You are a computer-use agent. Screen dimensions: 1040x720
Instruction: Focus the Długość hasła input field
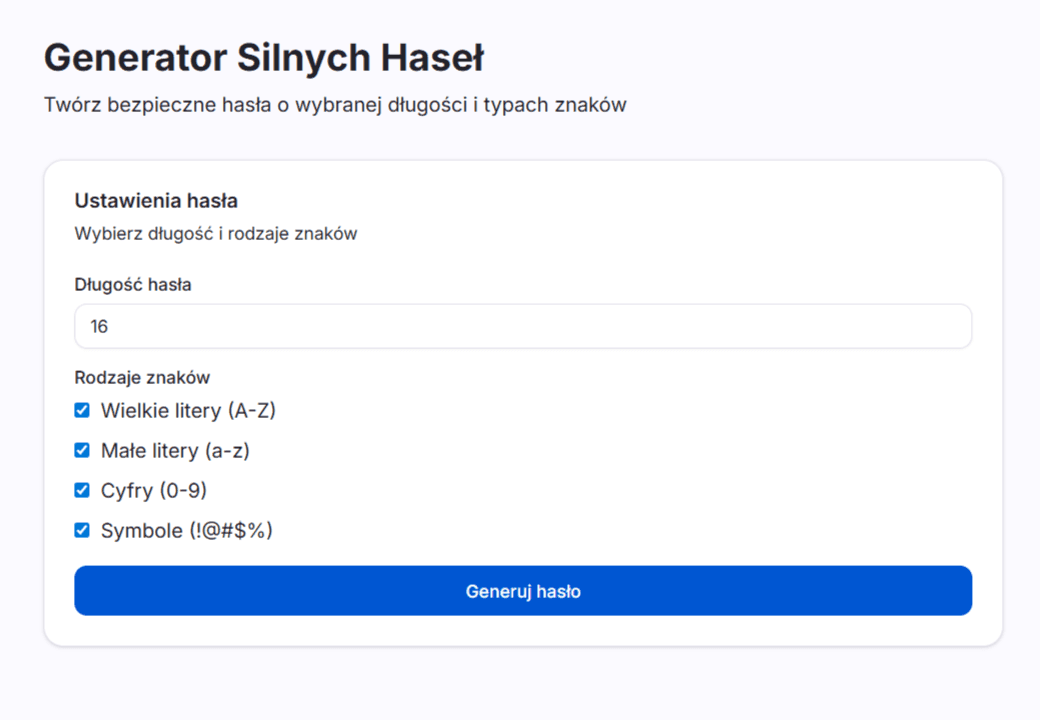coord(523,326)
